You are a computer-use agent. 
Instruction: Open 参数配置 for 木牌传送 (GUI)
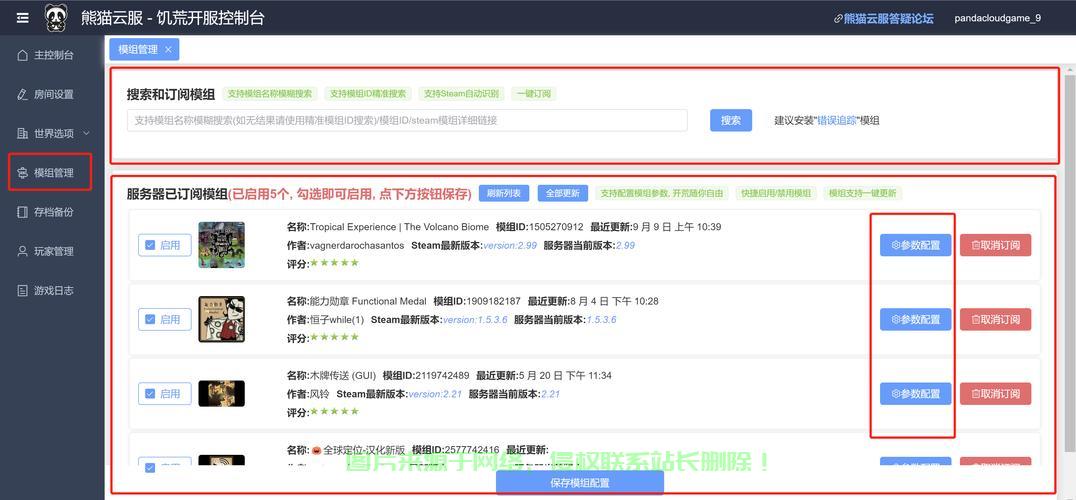[915, 394]
